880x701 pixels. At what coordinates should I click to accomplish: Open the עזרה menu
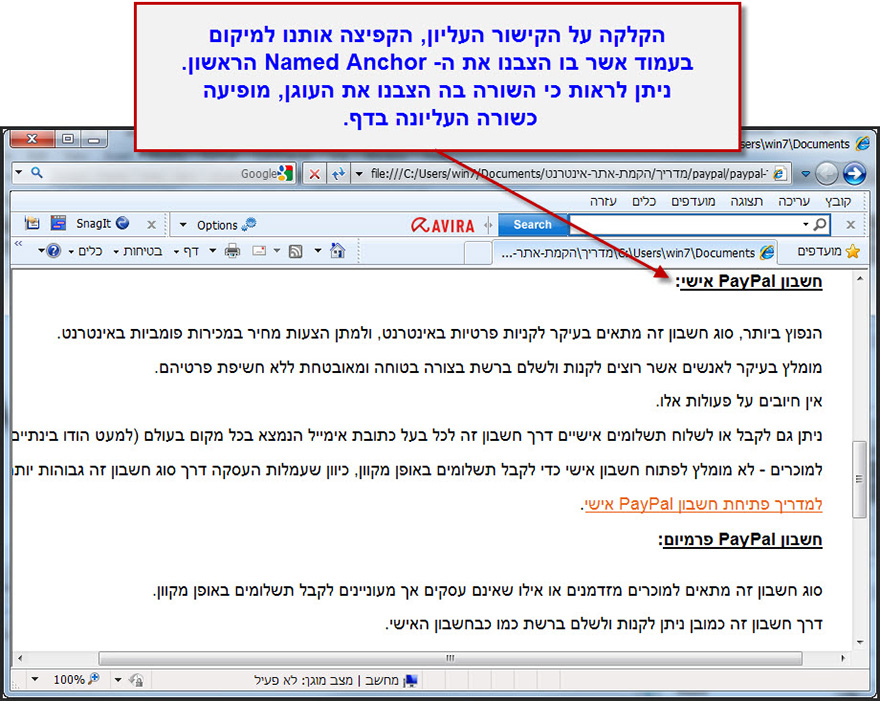point(603,201)
